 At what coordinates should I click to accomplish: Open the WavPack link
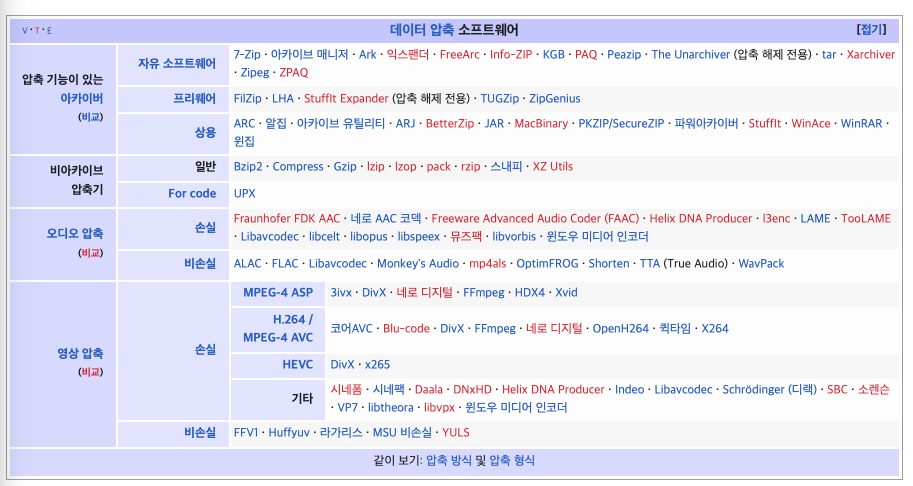[761, 264]
